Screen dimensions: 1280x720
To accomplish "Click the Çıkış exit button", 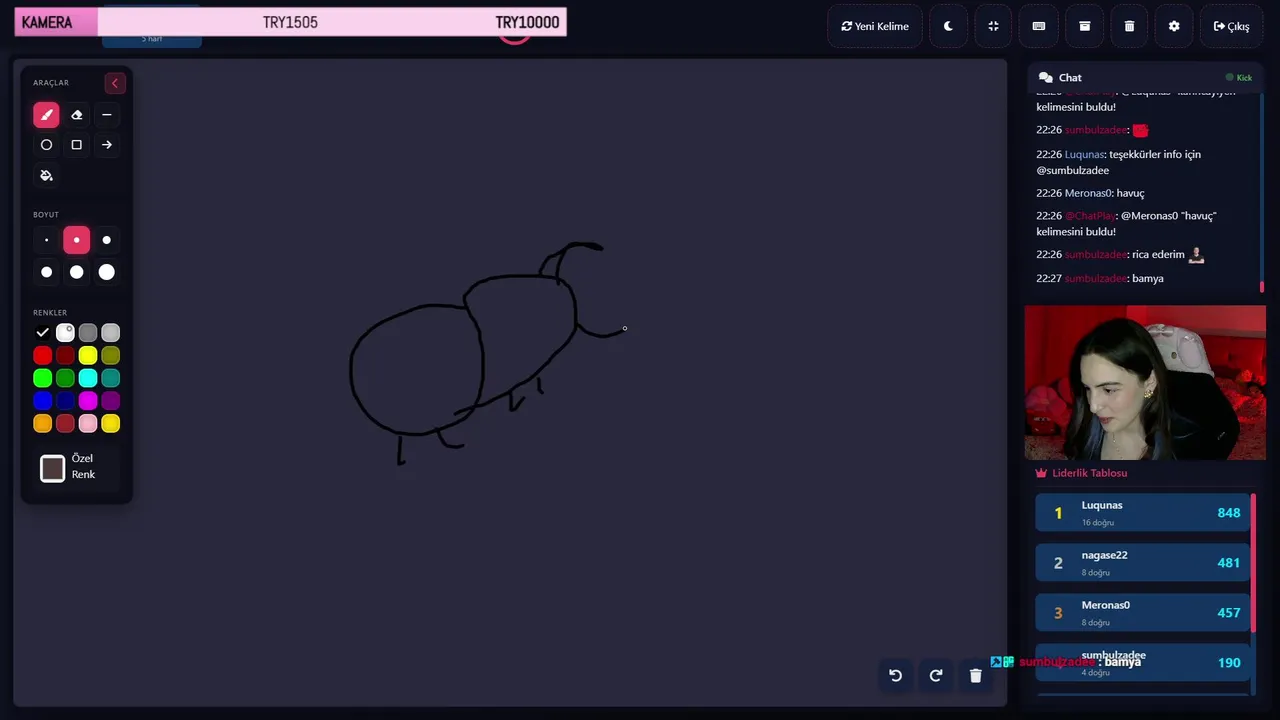I will [x=1231, y=26].
